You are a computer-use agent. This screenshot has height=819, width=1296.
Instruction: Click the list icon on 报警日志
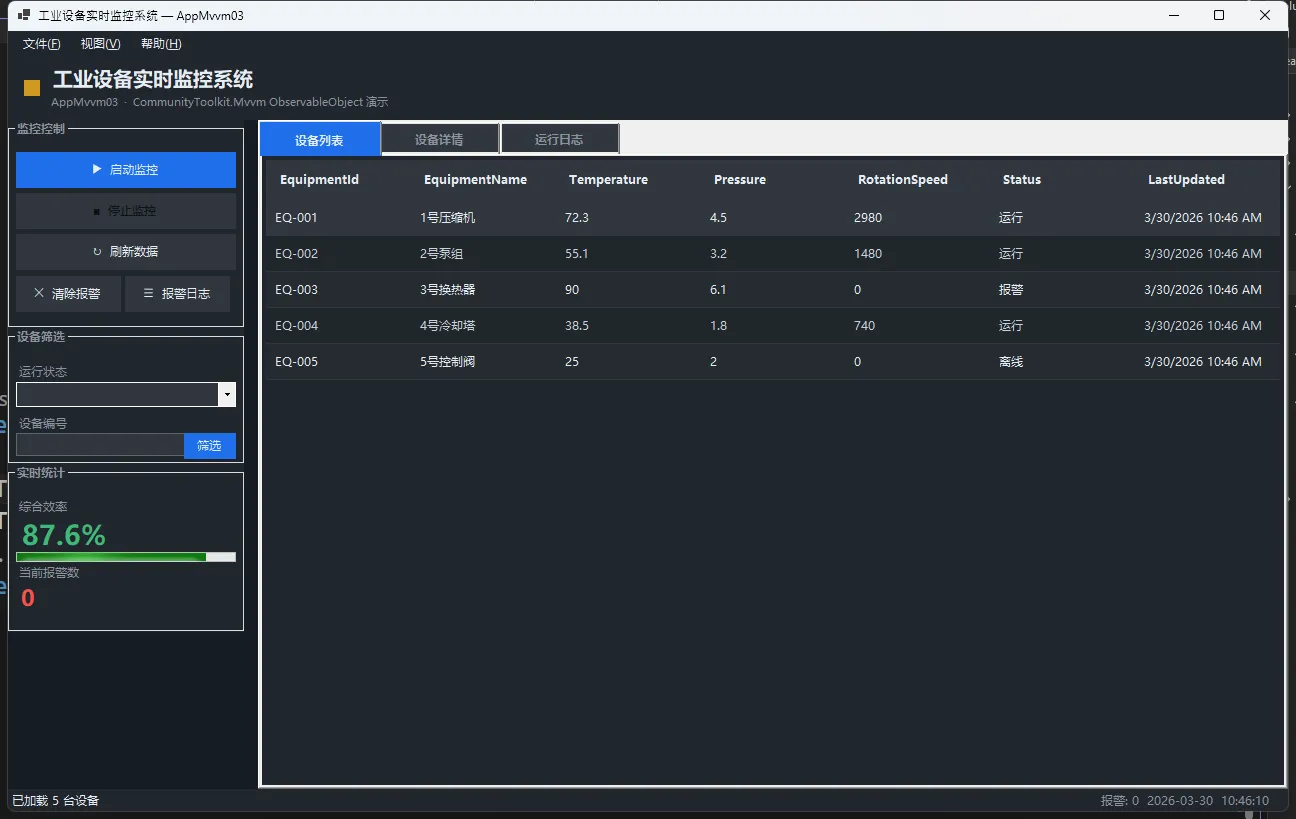pyautogui.click(x=149, y=294)
